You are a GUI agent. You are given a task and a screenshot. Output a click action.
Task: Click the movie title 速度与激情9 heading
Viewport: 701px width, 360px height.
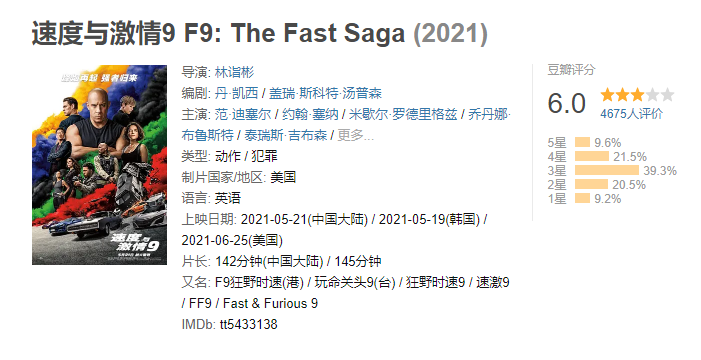(x=260, y=34)
